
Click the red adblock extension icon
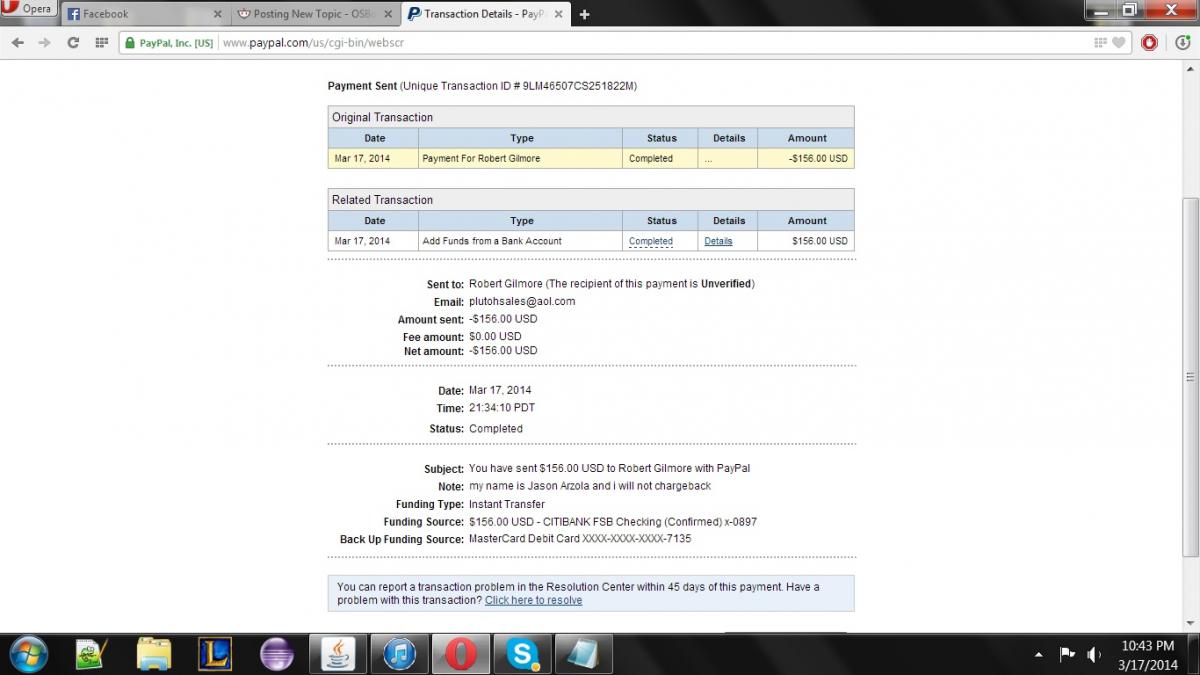click(1150, 43)
